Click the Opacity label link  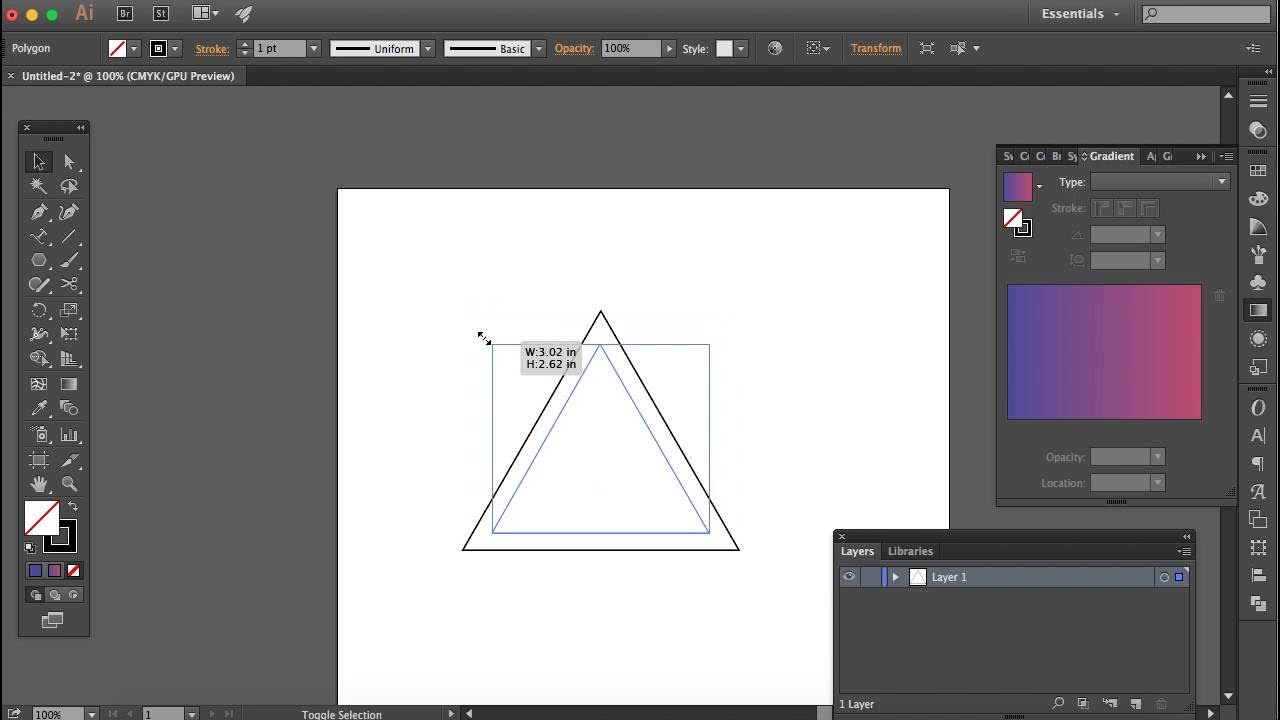click(x=574, y=48)
